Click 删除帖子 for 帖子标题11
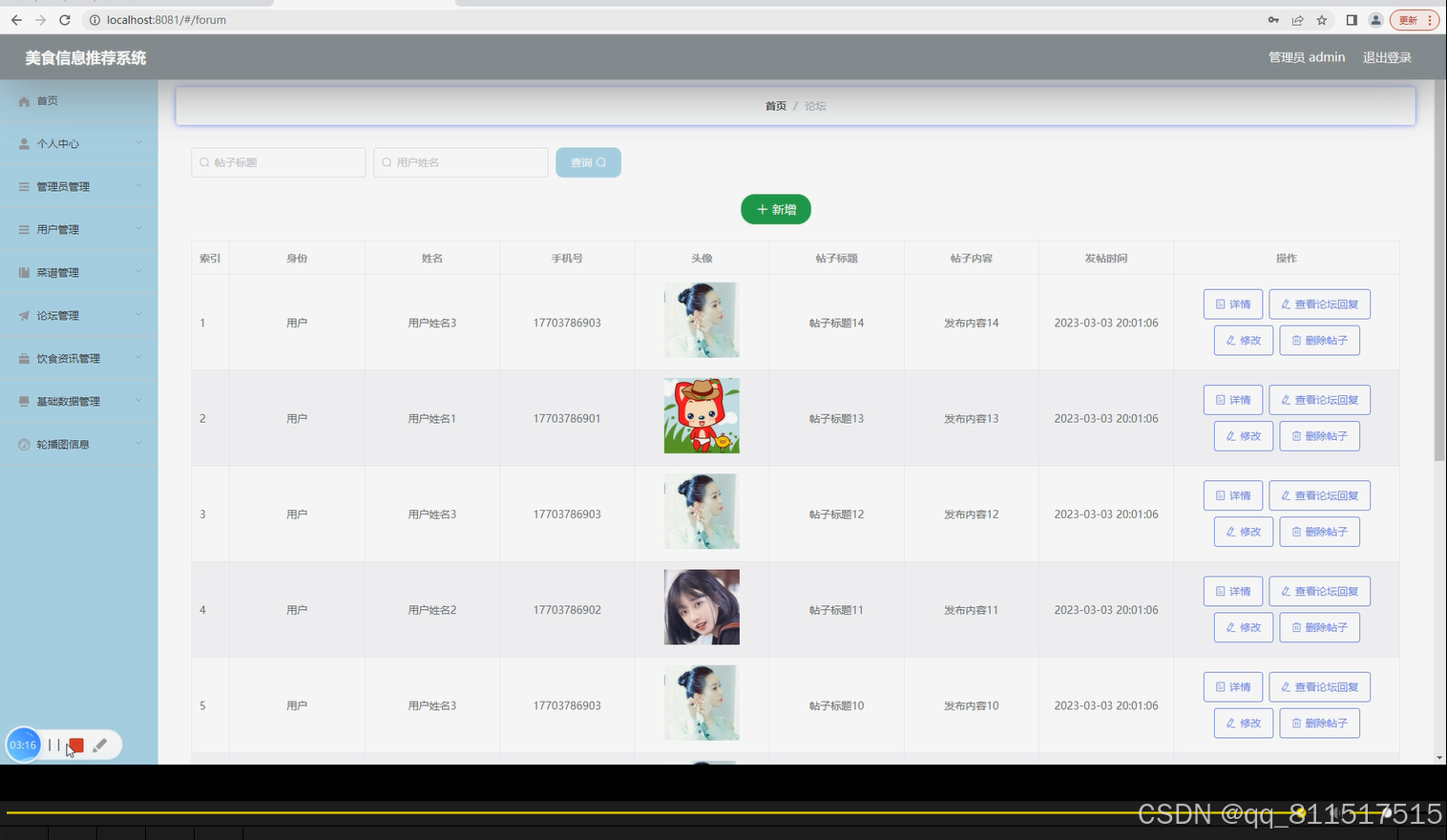 [1319, 627]
